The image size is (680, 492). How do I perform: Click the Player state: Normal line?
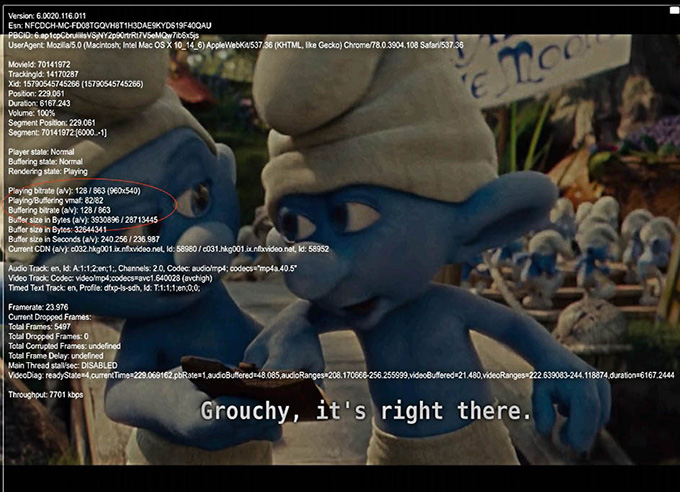tap(41, 152)
